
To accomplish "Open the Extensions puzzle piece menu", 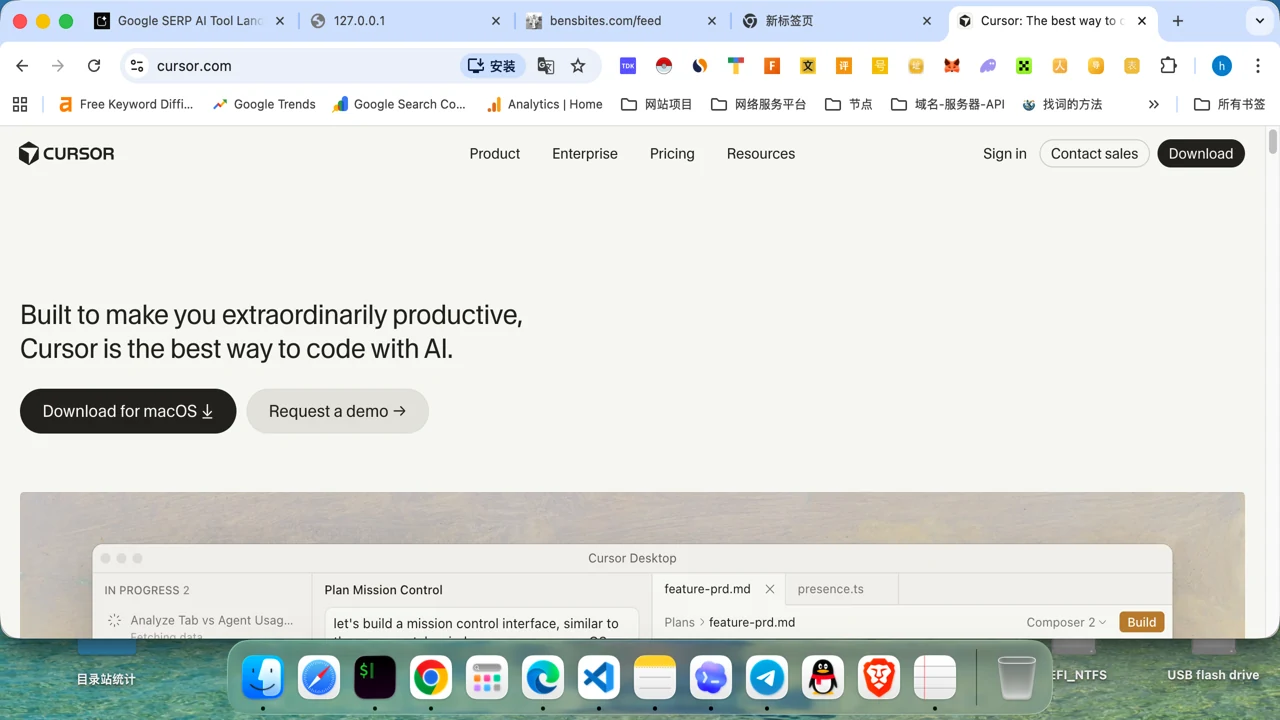I will click(1168, 66).
